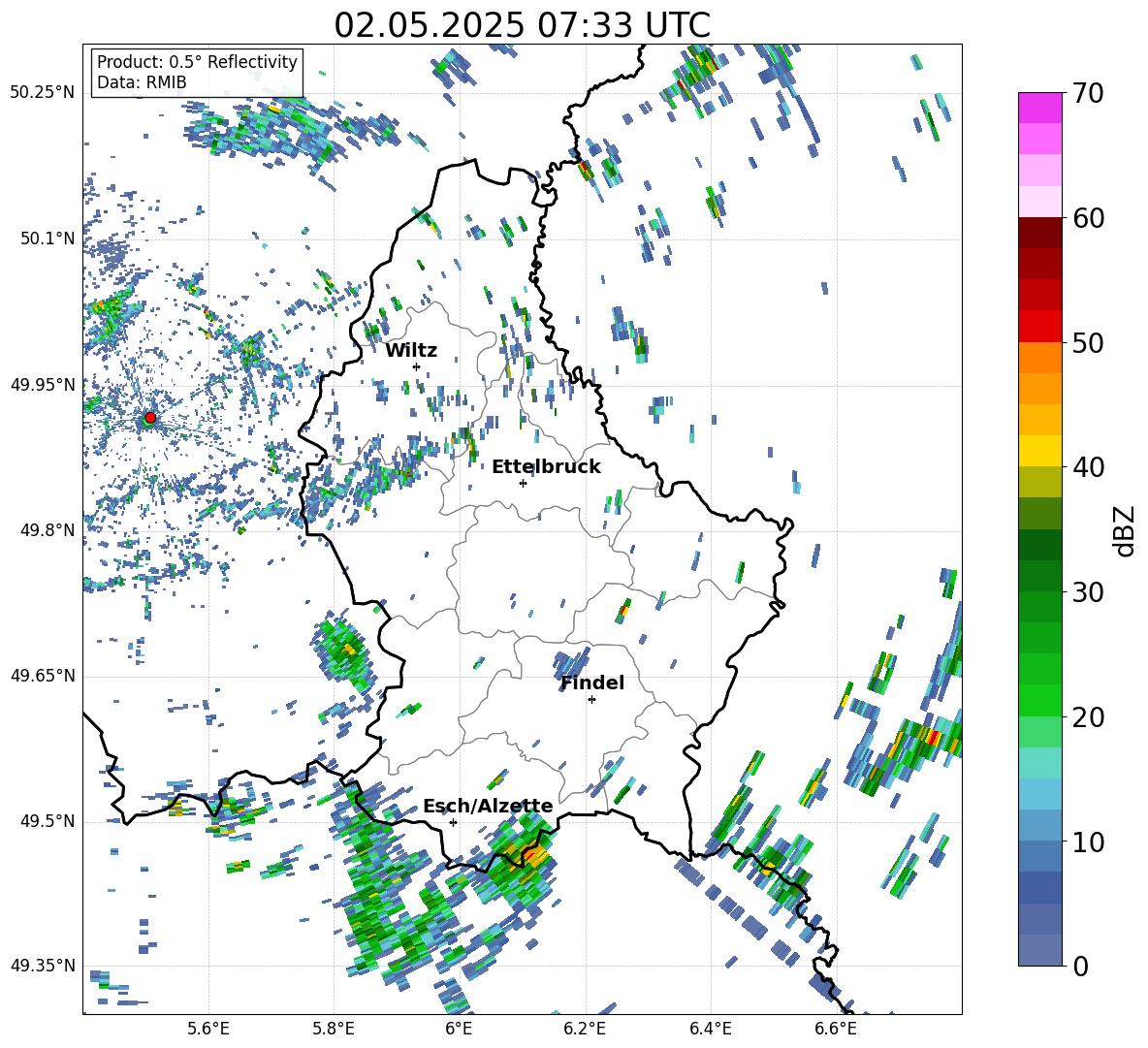Click the 49.8°N latitude label

pyautogui.click(x=48, y=530)
